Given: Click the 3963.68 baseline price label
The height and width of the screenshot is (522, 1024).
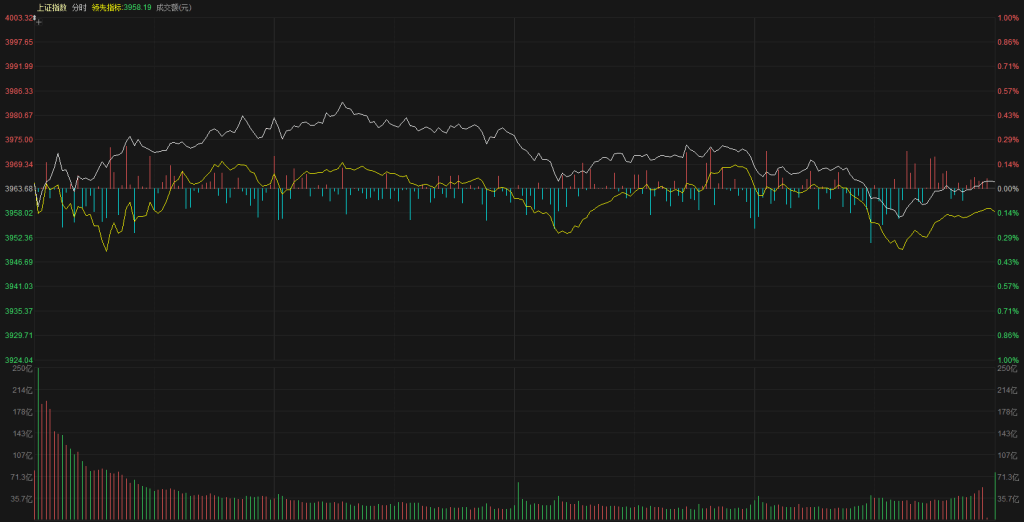Looking at the screenshot, I should [x=18, y=188].
